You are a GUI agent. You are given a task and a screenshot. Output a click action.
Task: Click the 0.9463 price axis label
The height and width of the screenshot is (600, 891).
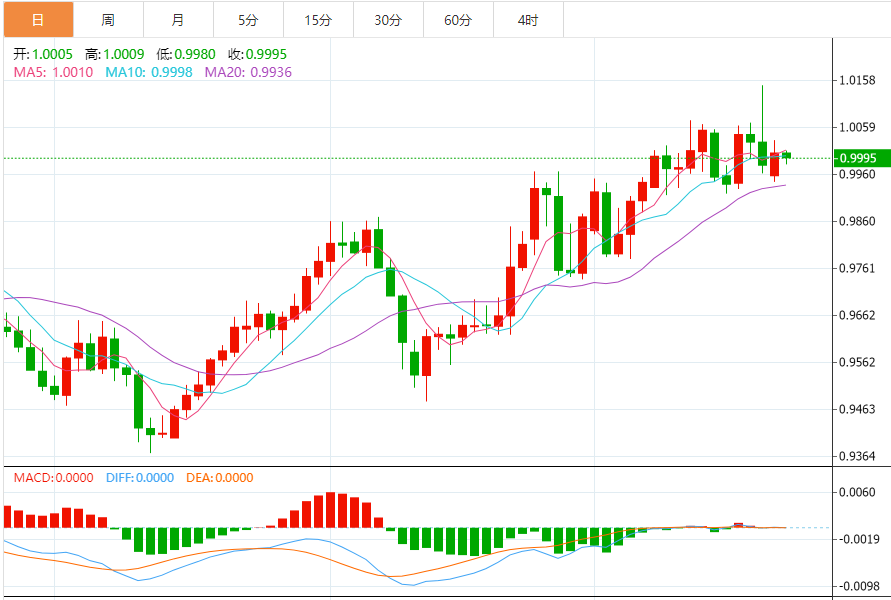tap(857, 409)
